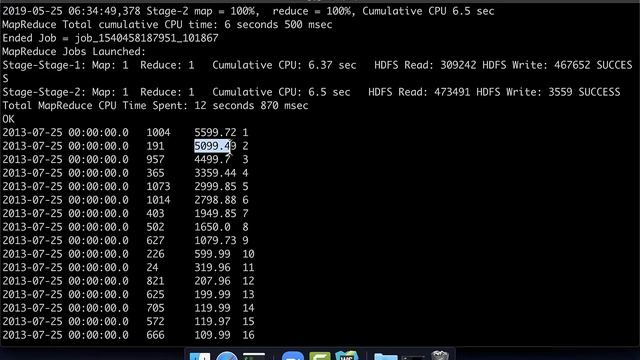Click revenue value 199.99

point(212,294)
